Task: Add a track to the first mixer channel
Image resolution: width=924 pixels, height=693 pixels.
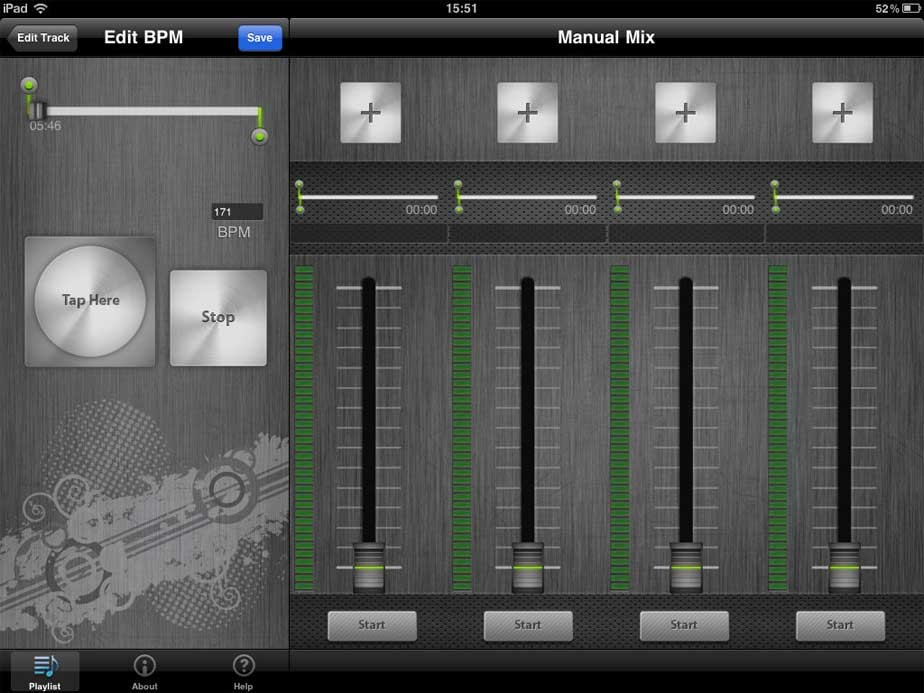Action: 371,112
